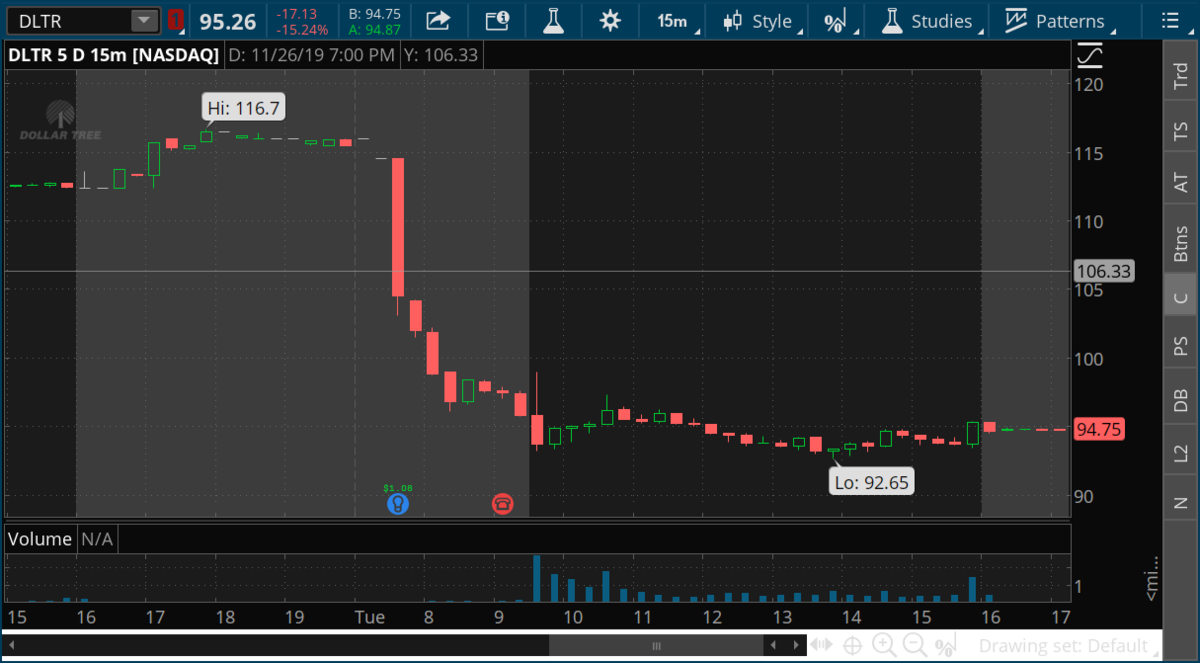The width and height of the screenshot is (1200, 663).
Task: Open the N sidebar tab
Action: (x=1181, y=501)
